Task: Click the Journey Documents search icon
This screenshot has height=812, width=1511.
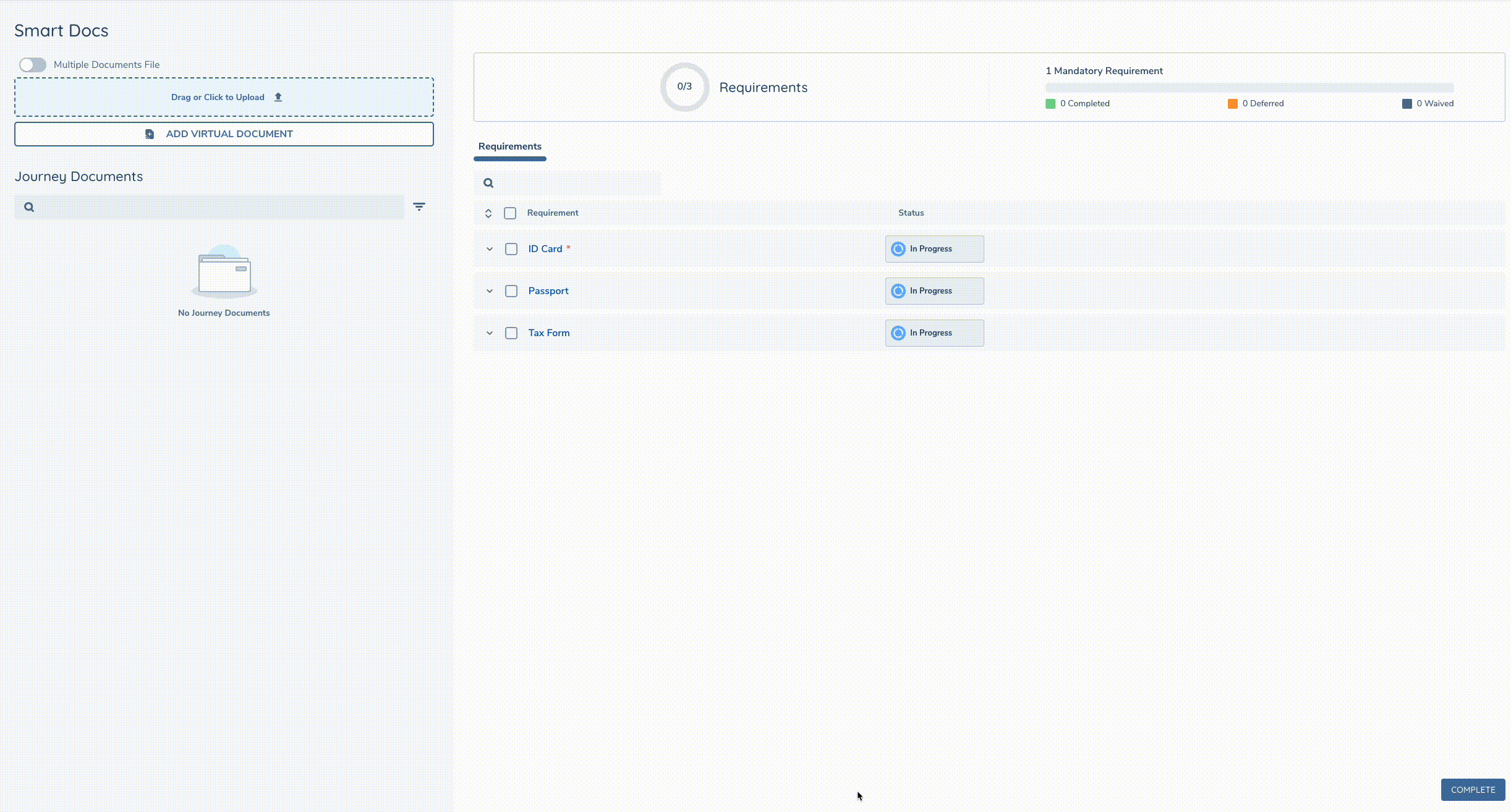Action: [x=29, y=207]
